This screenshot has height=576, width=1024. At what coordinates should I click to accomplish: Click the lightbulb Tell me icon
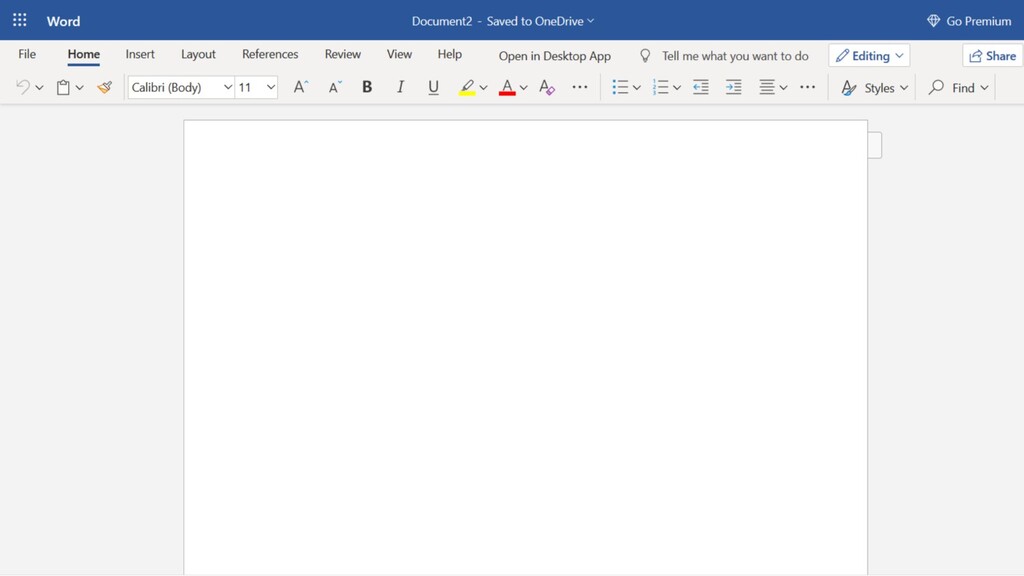tap(645, 56)
